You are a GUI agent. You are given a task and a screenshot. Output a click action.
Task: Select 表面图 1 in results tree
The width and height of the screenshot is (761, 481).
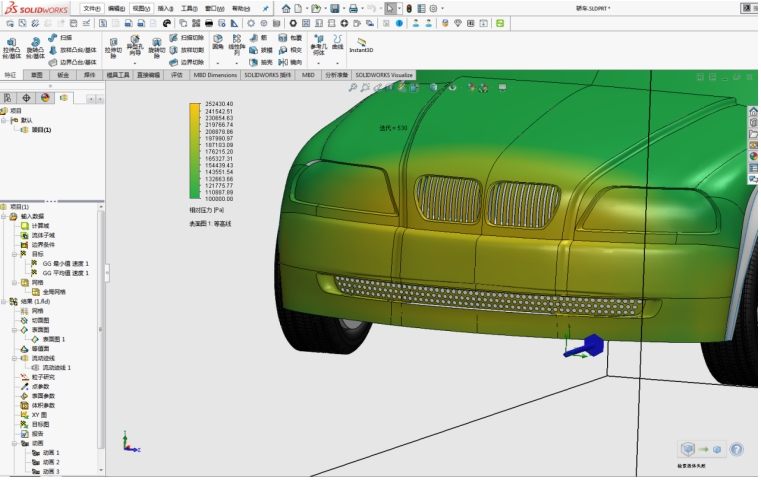pos(54,339)
